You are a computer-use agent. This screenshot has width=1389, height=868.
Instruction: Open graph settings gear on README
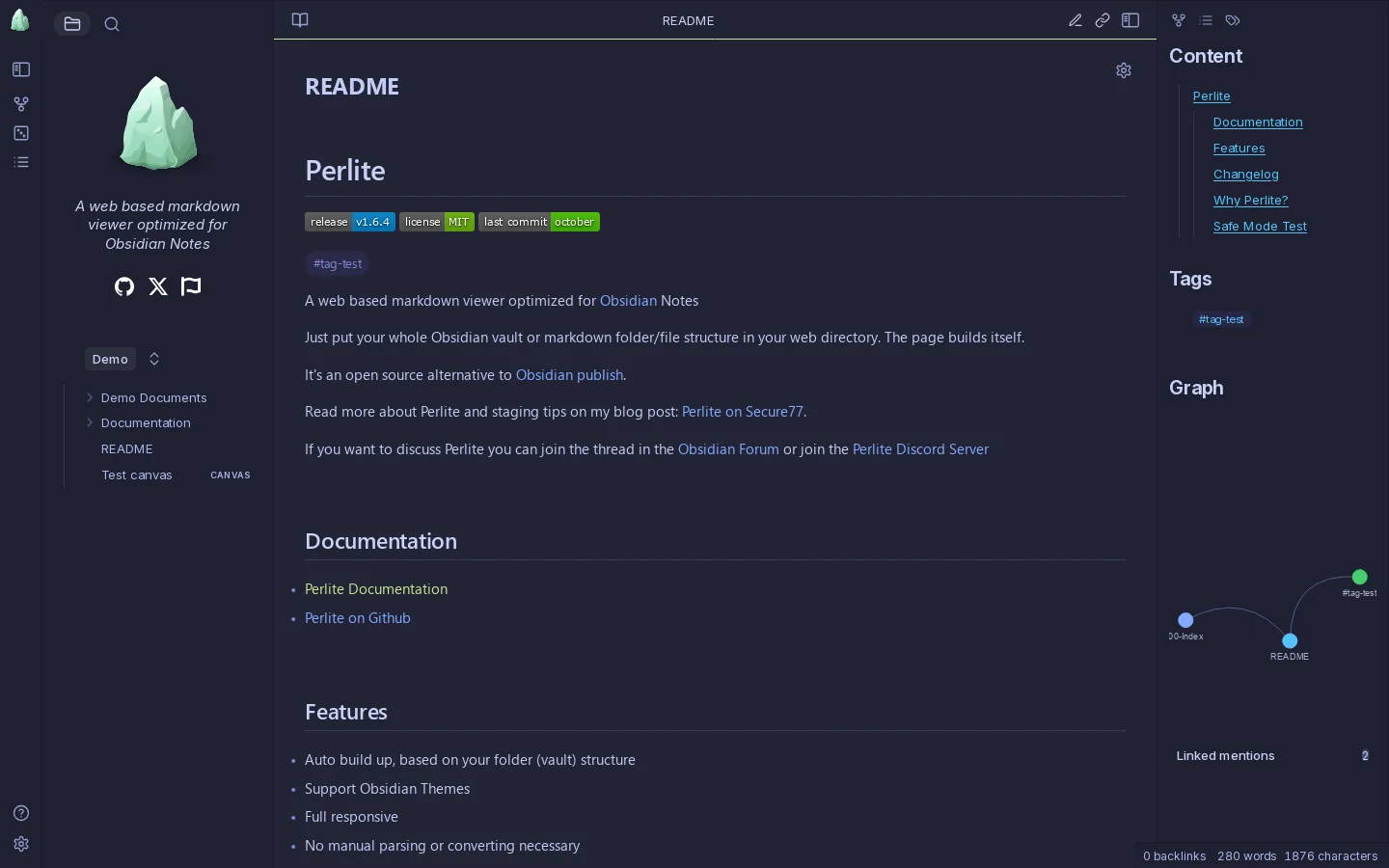pyautogui.click(x=1124, y=70)
